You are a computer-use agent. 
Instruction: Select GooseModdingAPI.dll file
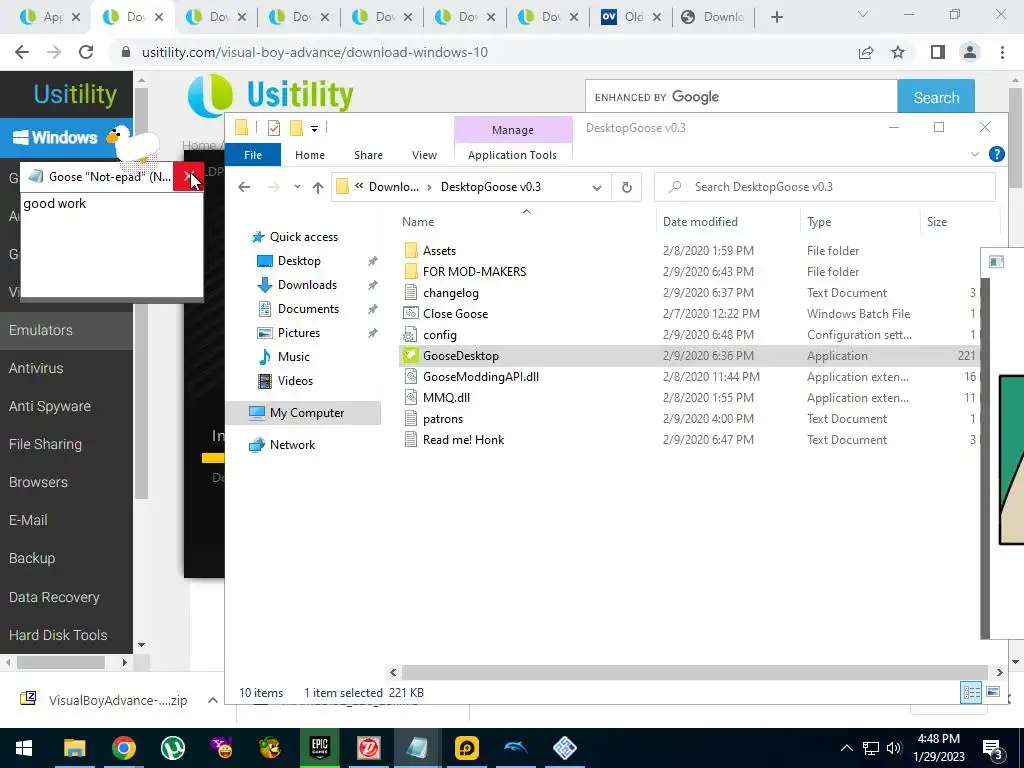click(481, 377)
